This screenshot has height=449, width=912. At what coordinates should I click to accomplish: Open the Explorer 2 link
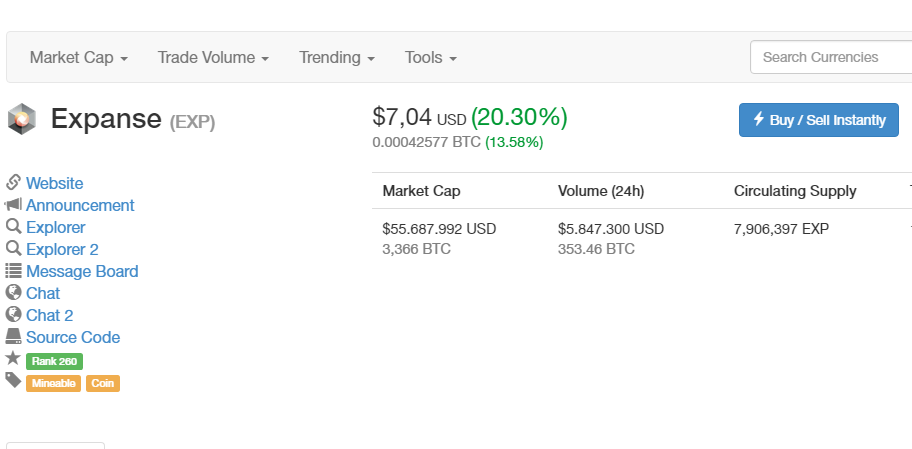click(x=62, y=249)
